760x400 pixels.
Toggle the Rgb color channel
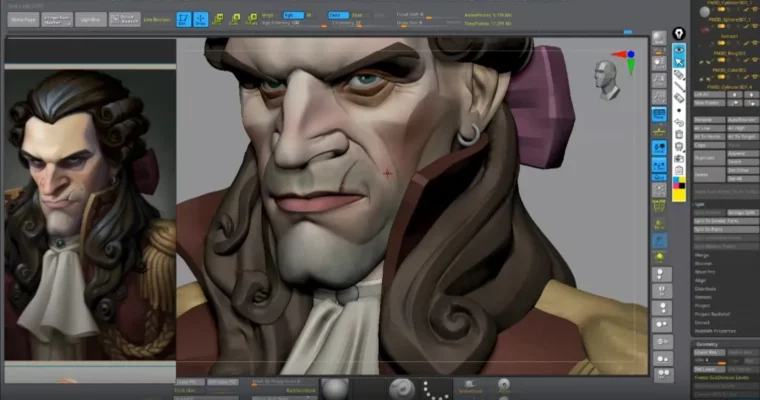tap(292, 15)
